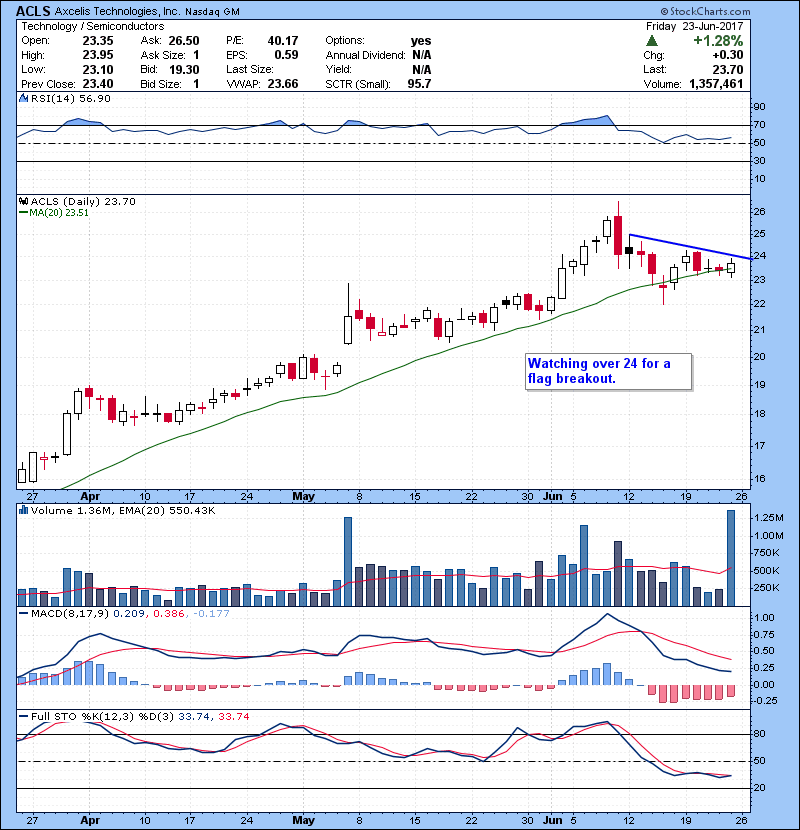Image resolution: width=800 pixels, height=830 pixels.
Task: Click the Ask Size label
Action: (x=163, y=55)
